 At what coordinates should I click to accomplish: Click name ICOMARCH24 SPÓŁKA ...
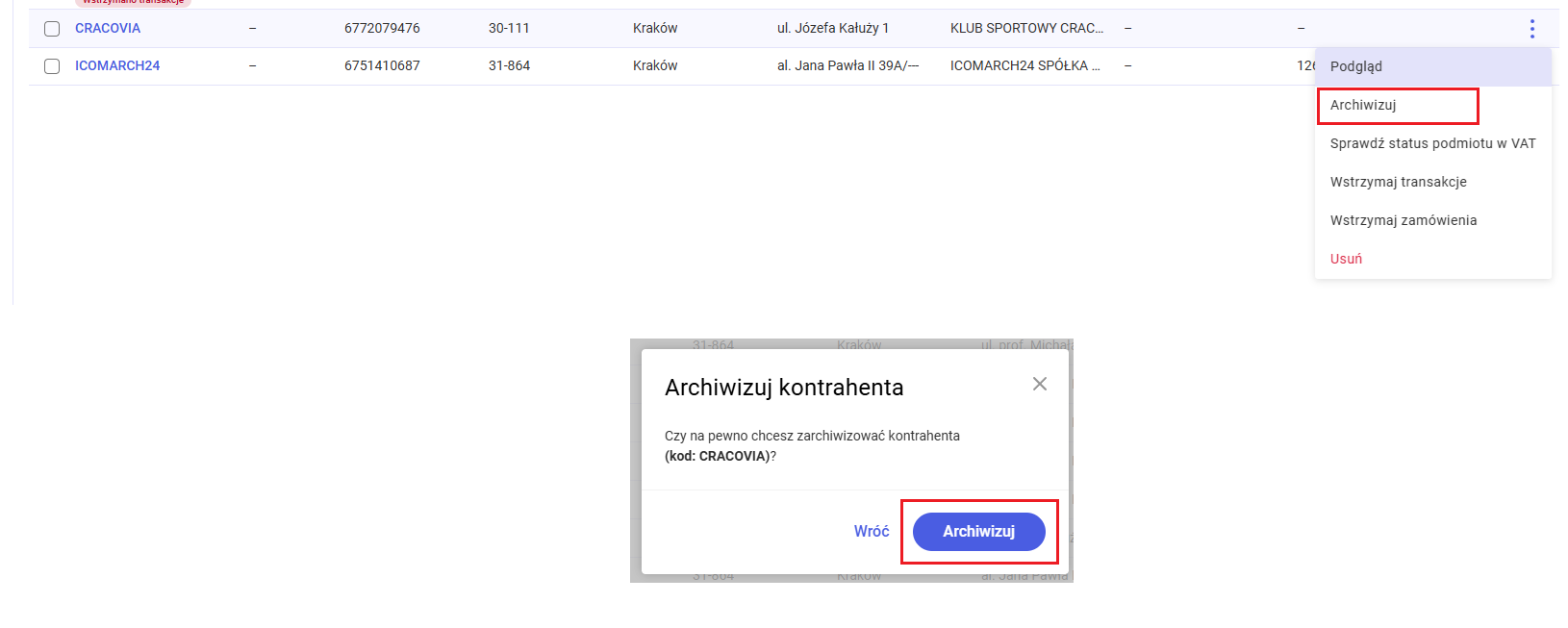point(1024,65)
